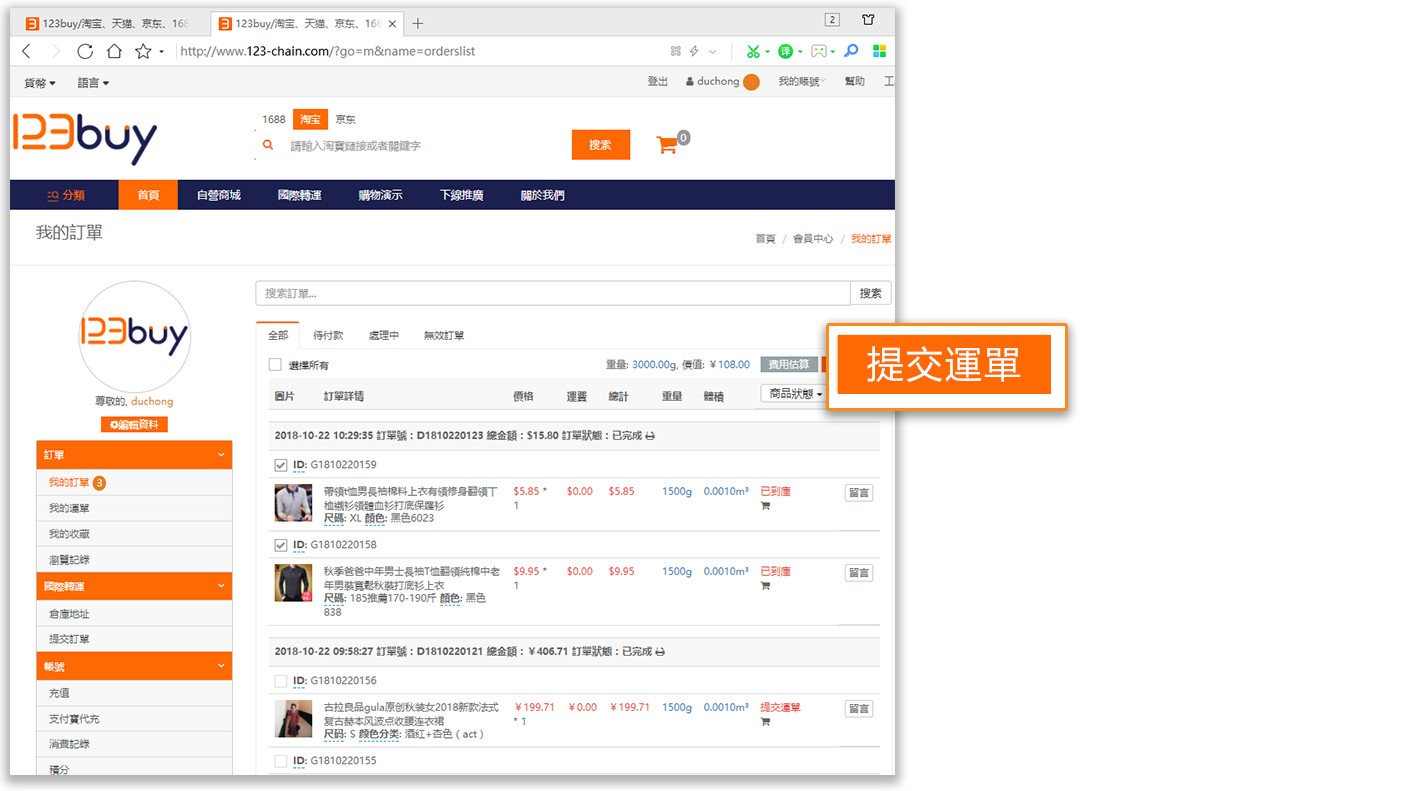Click print icon for order D1810220123
This screenshot has height=791, width=1408.
pyautogui.click(x=651, y=436)
